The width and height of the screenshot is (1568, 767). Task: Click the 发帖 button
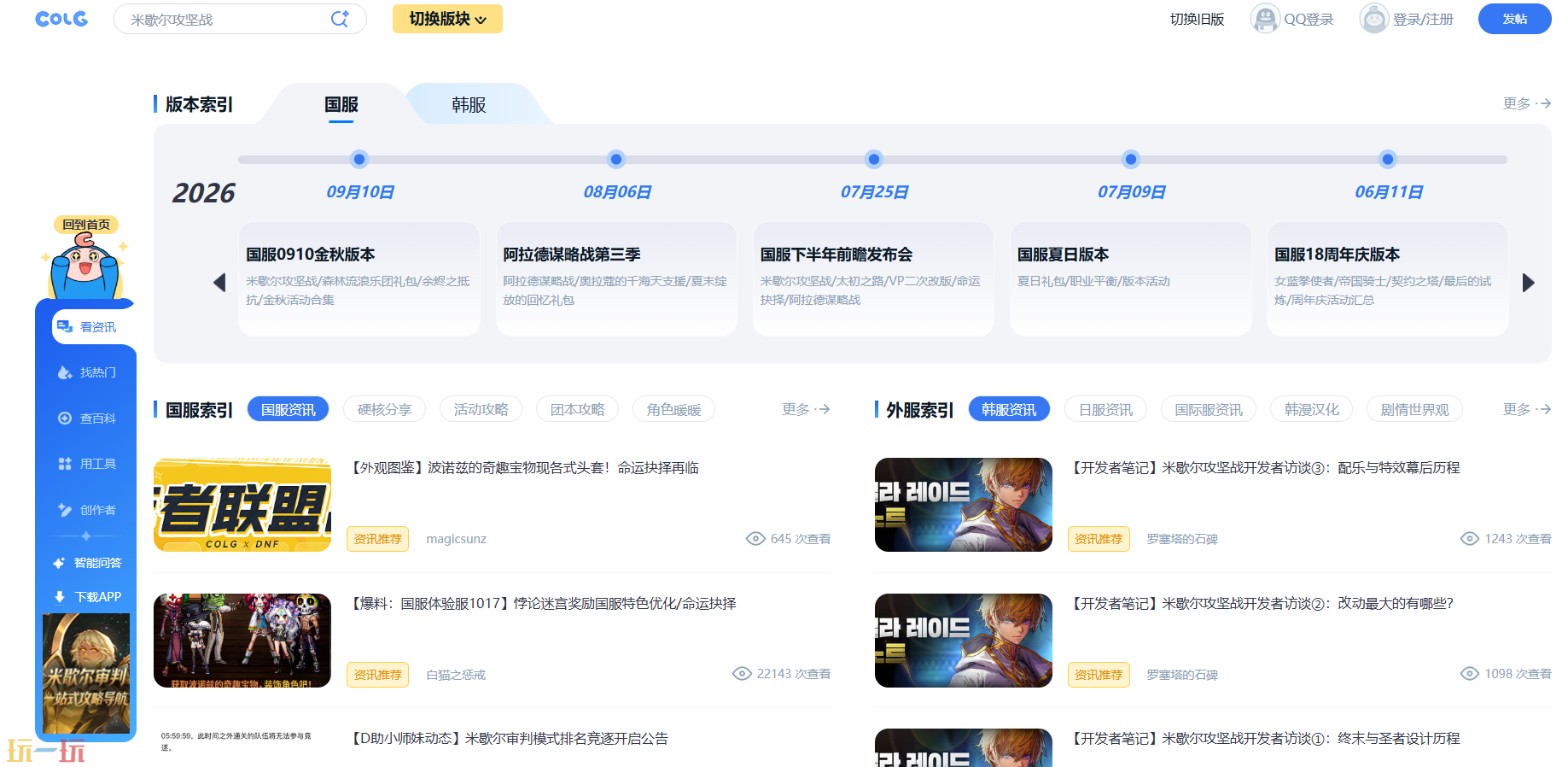1515,19
